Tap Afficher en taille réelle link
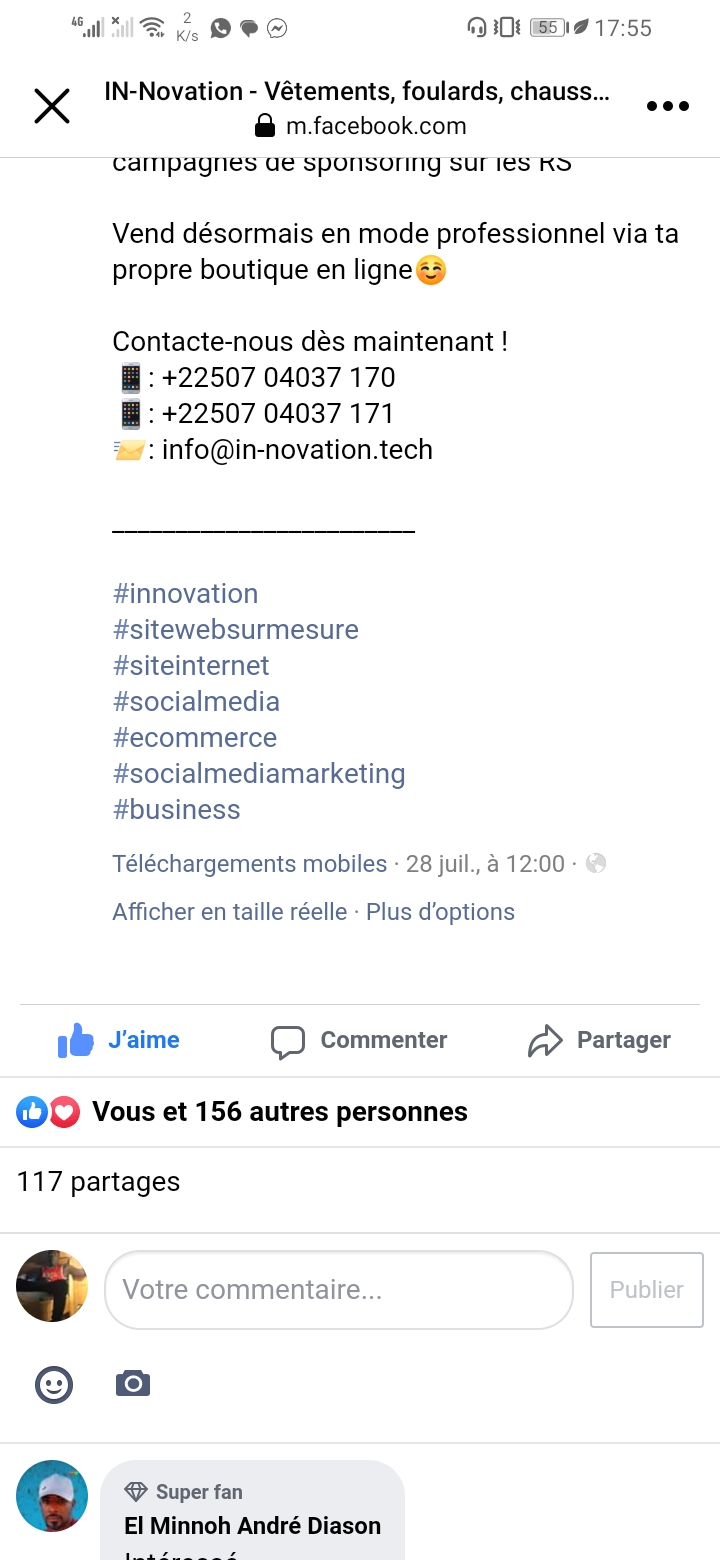The width and height of the screenshot is (720, 1560). click(230, 911)
